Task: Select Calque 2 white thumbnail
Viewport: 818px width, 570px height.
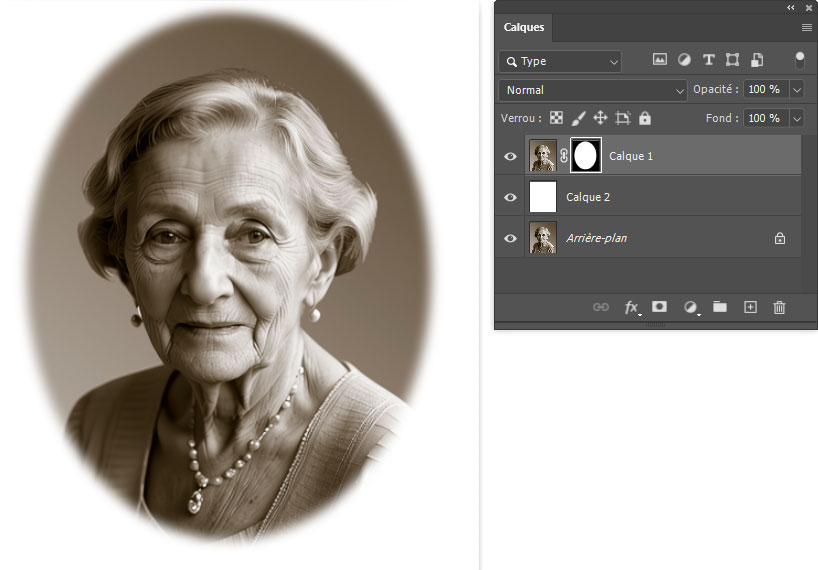Action: tap(543, 197)
